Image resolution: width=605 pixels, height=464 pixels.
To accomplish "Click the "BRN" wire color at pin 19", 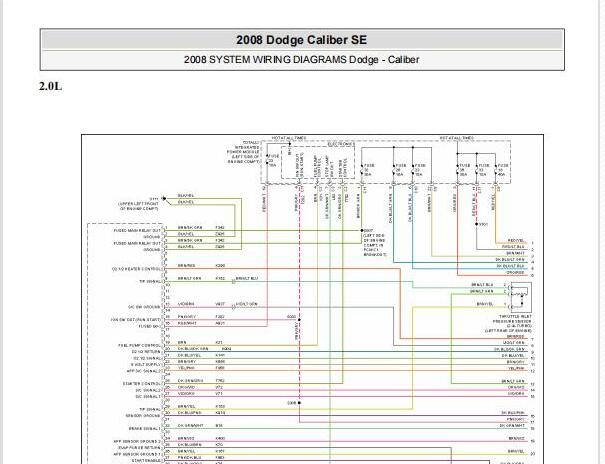I will point(182,343).
